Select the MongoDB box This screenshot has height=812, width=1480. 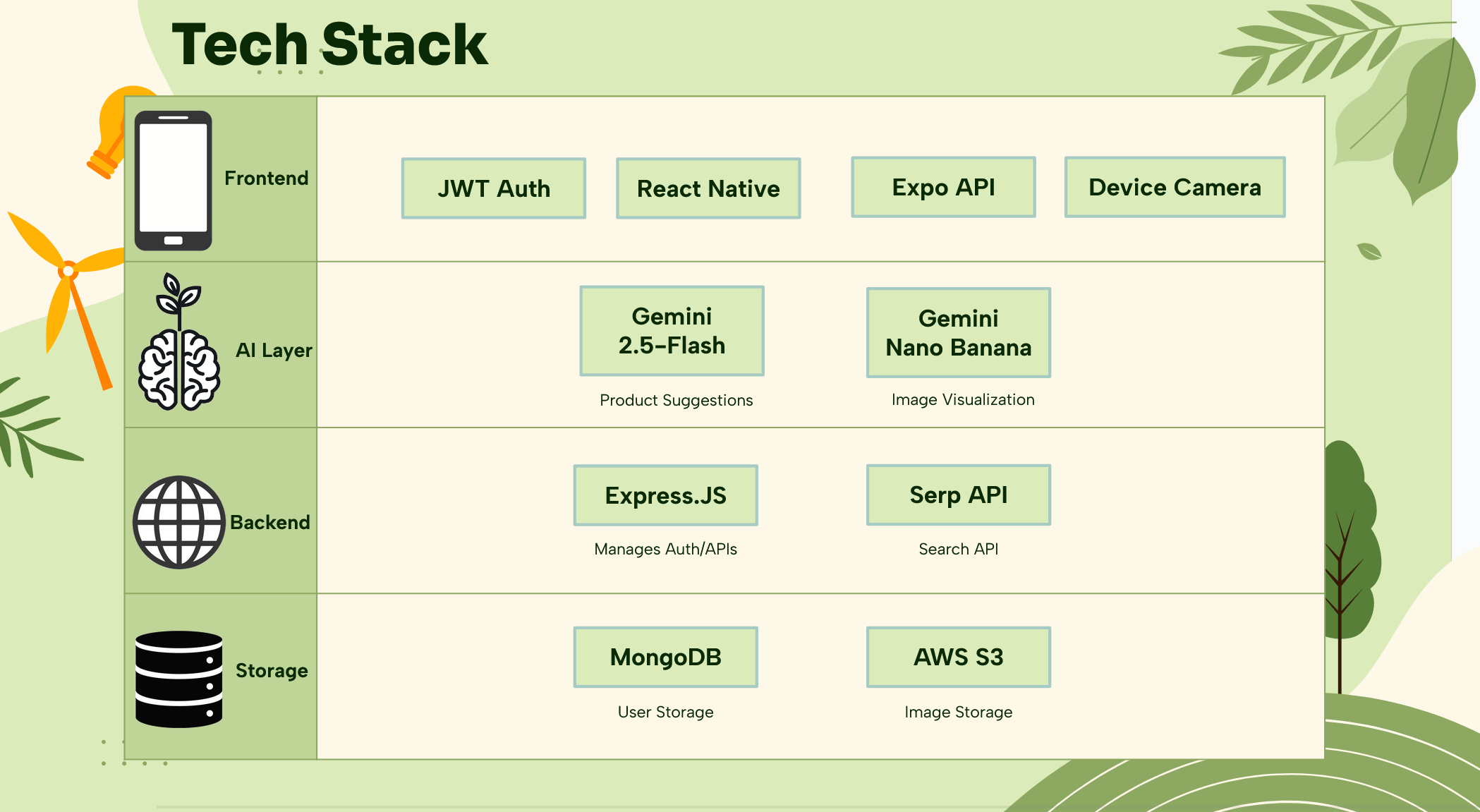[665, 657]
